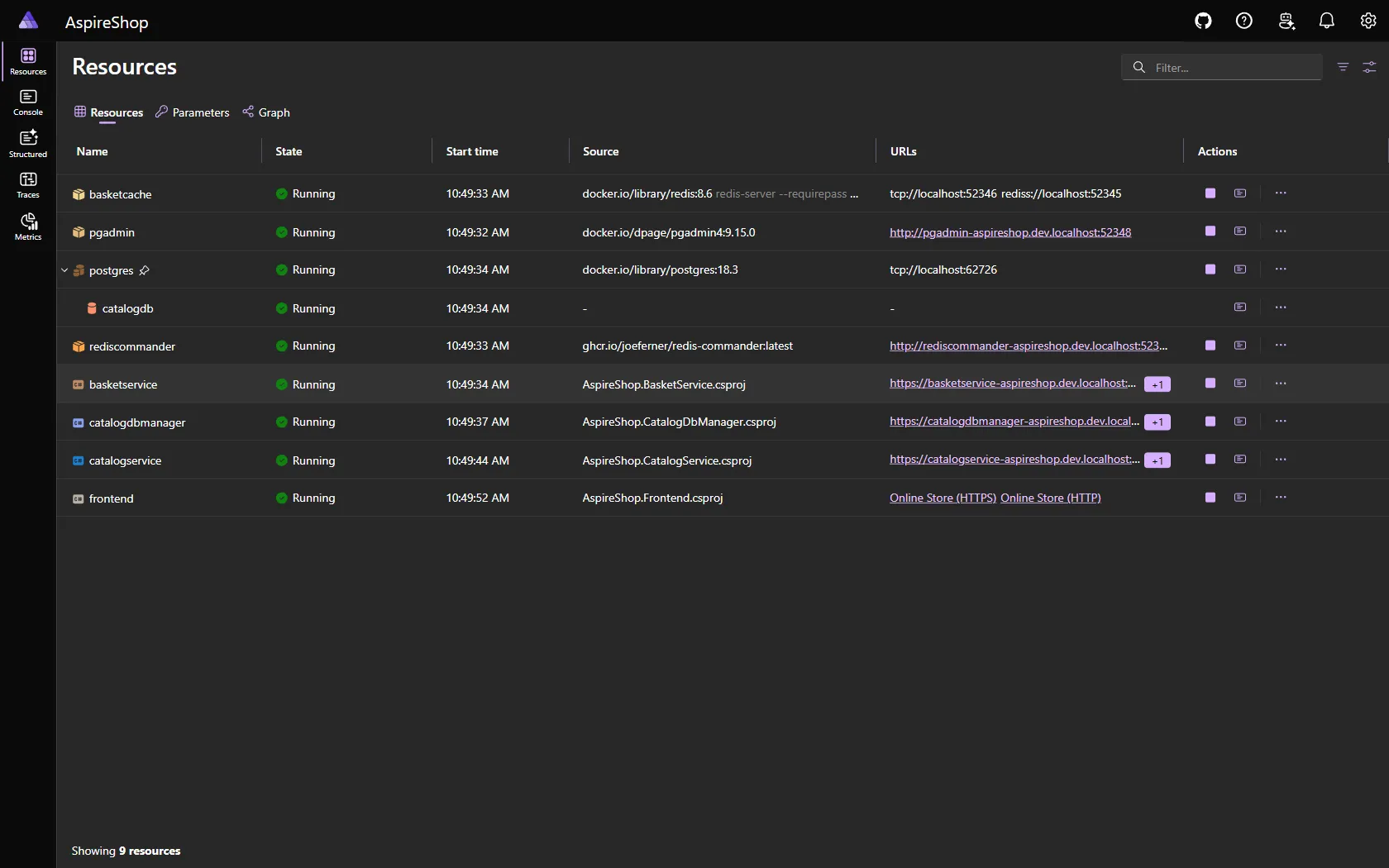Open the Copilot assistant icon in header
Image resolution: width=1389 pixels, height=868 pixels.
[1286, 21]
